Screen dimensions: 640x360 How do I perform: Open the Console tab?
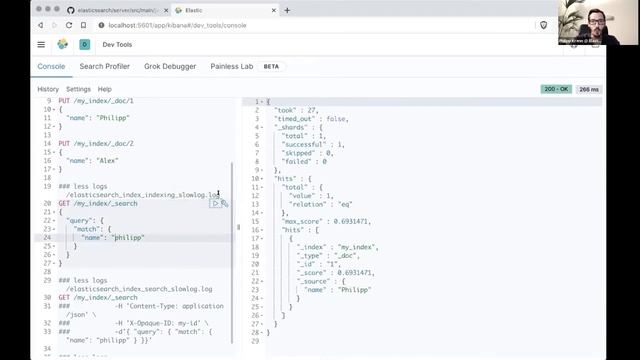(x=51, y=66)
